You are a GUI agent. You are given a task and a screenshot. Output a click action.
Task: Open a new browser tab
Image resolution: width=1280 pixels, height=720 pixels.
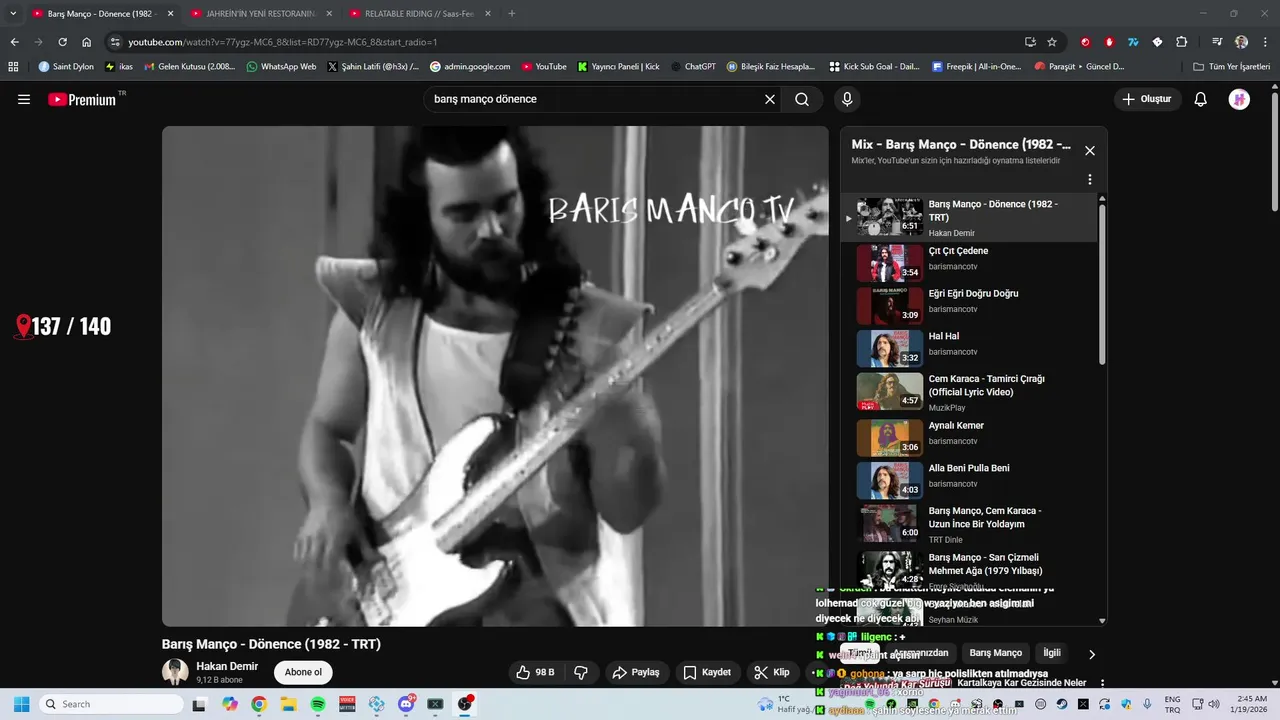tap(512, 14)
